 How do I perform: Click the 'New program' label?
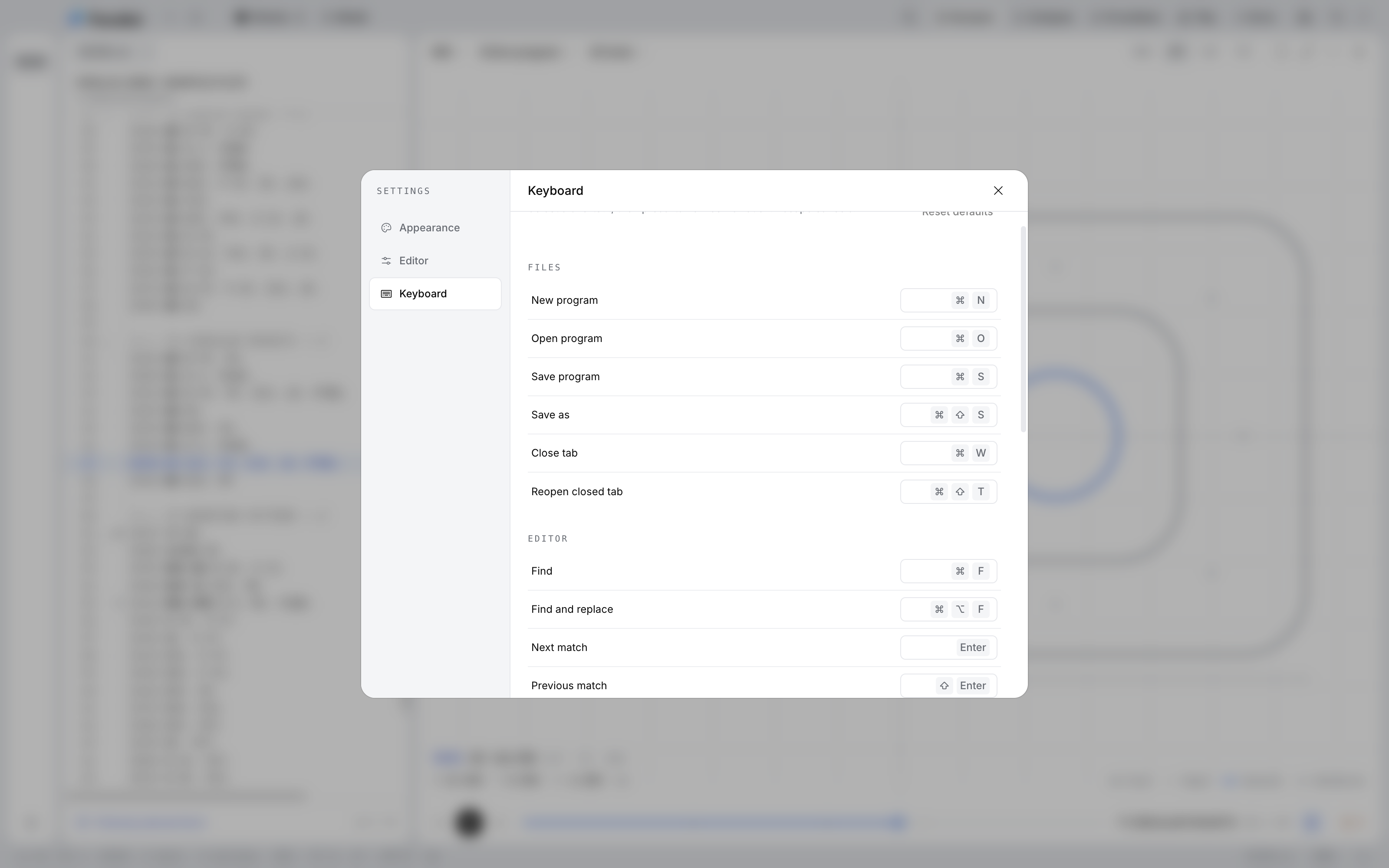(564, 300)
